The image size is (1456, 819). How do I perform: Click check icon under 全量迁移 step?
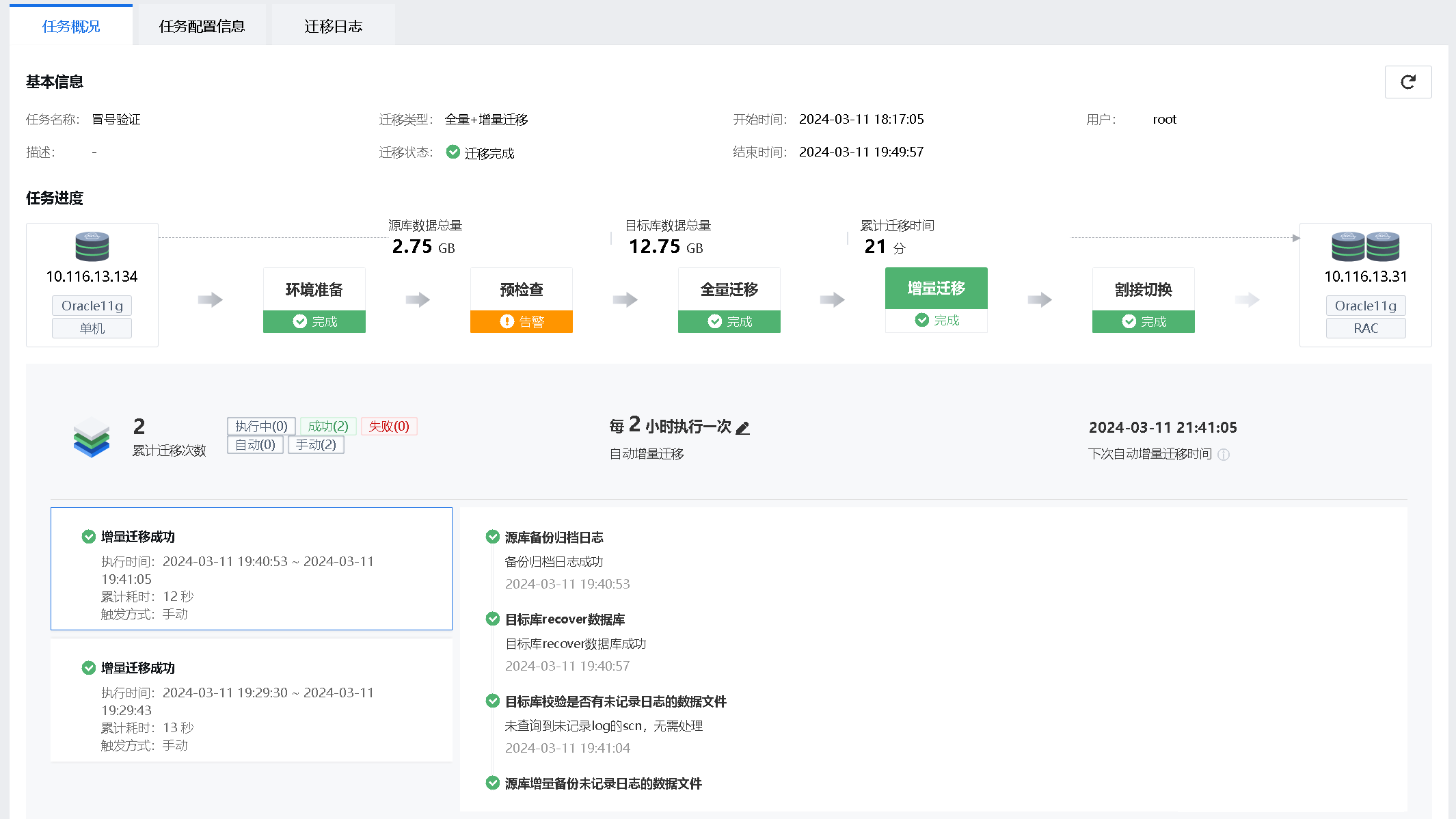pyautogui.click(x=714, y=321)
